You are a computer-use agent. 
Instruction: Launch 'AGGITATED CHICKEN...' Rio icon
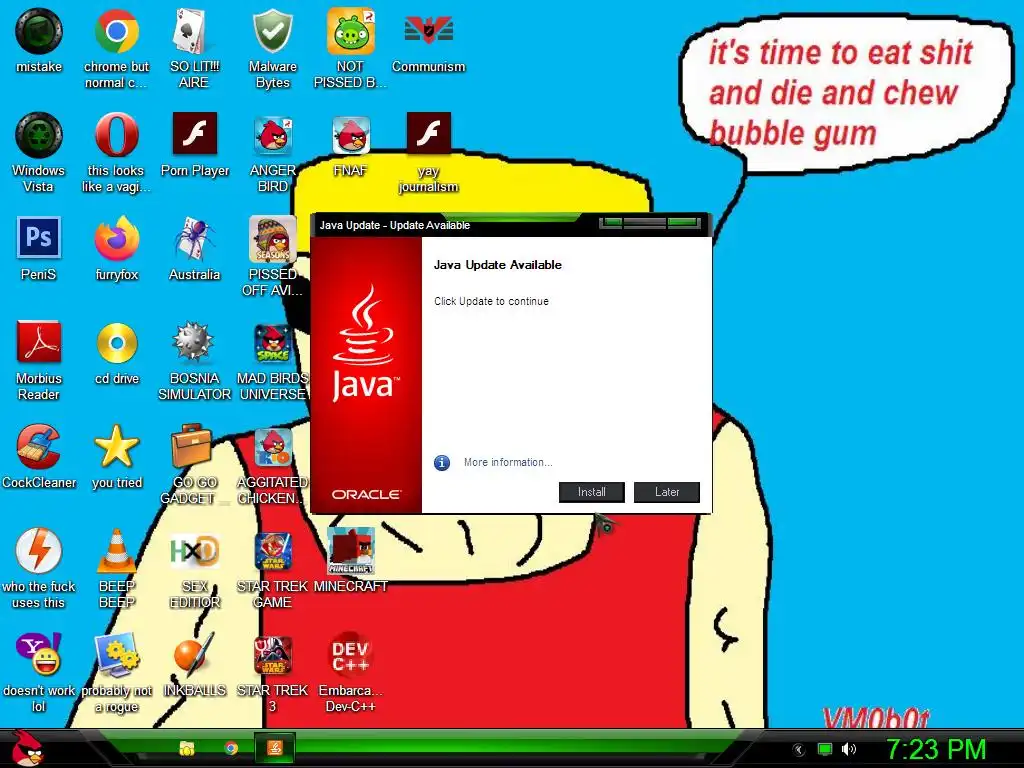click(272, 464)
